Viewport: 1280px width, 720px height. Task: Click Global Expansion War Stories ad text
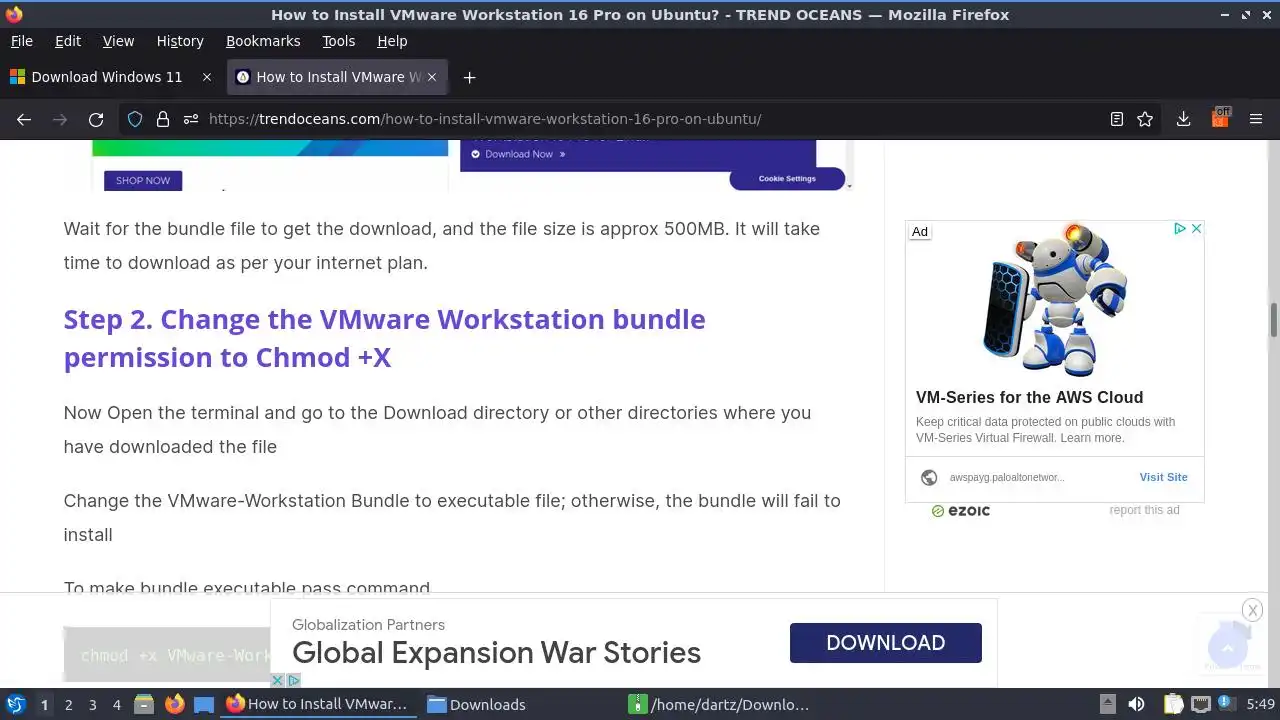click(496, 653)
